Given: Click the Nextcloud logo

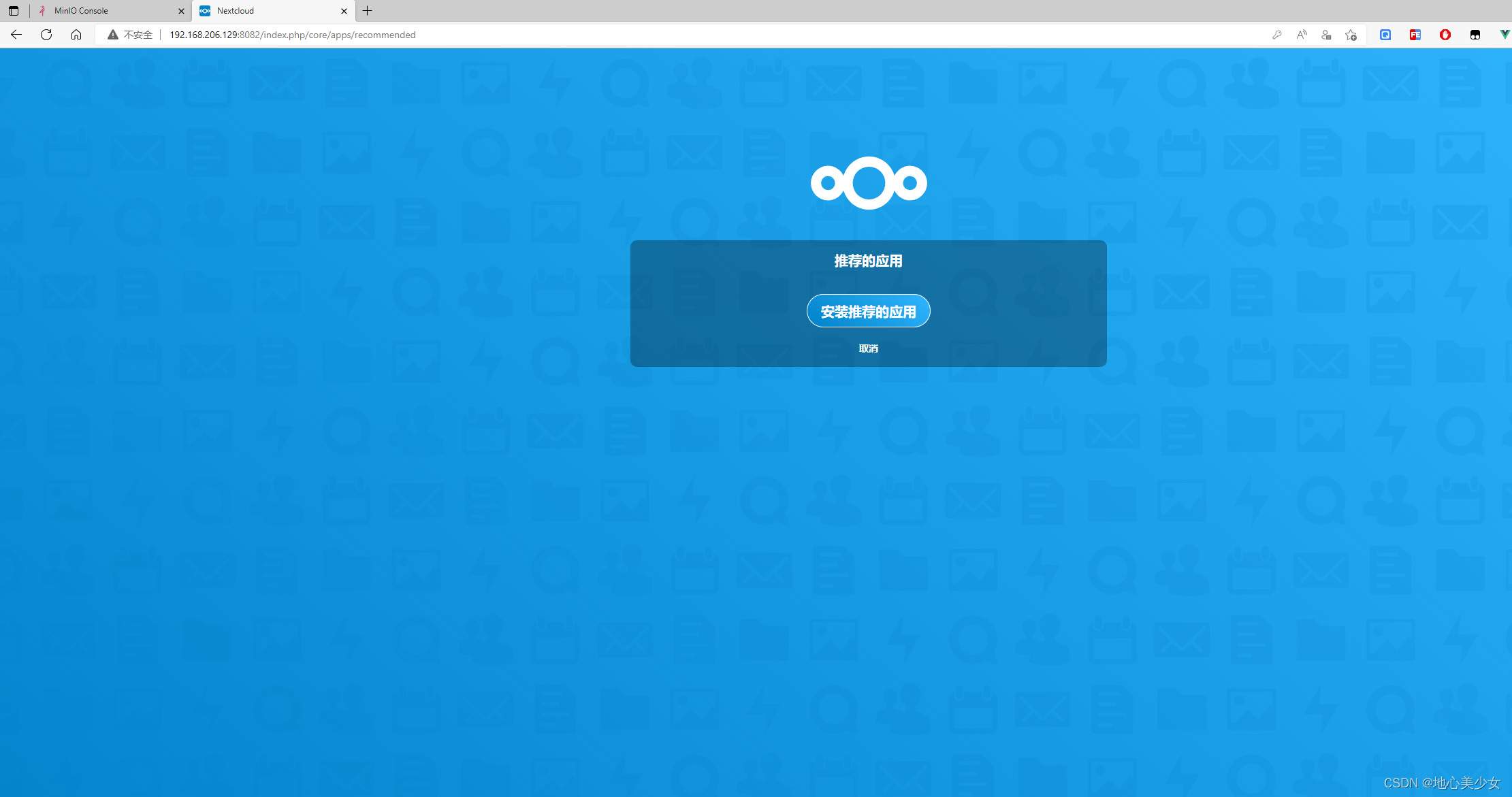Looking at the screenshot, I should point(868,183).
